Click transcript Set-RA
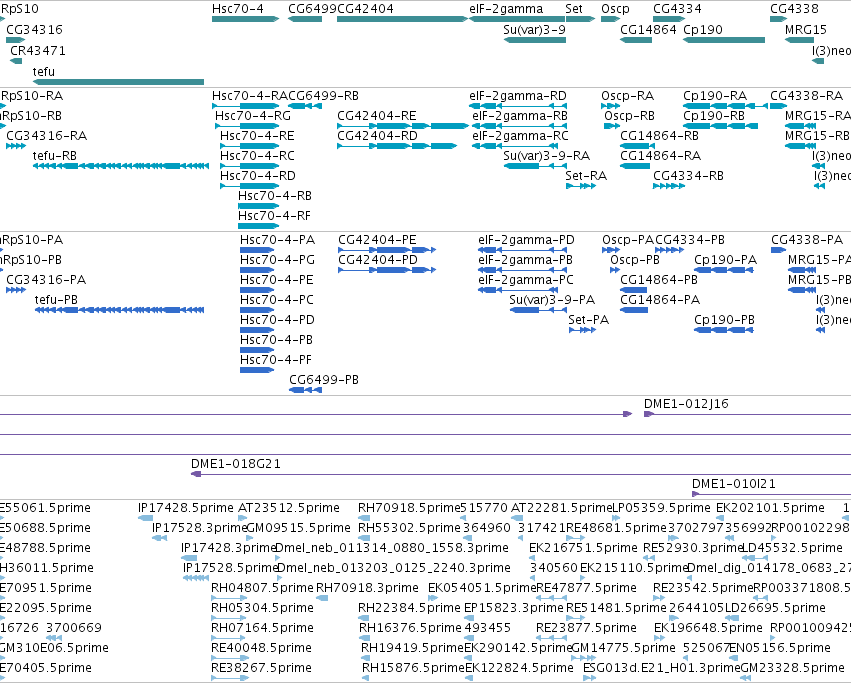 point(581,186)
